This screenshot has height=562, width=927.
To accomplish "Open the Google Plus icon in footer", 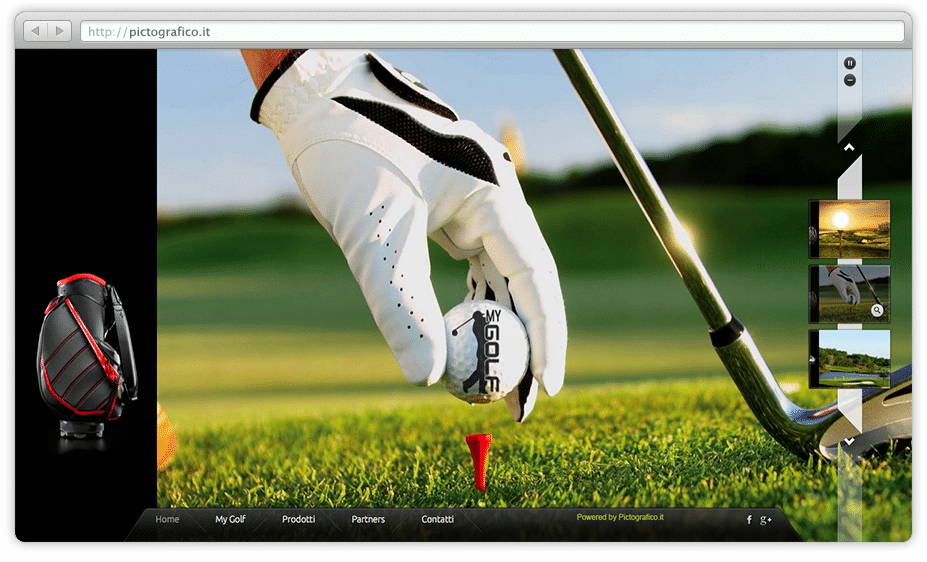I will [766, 519].
